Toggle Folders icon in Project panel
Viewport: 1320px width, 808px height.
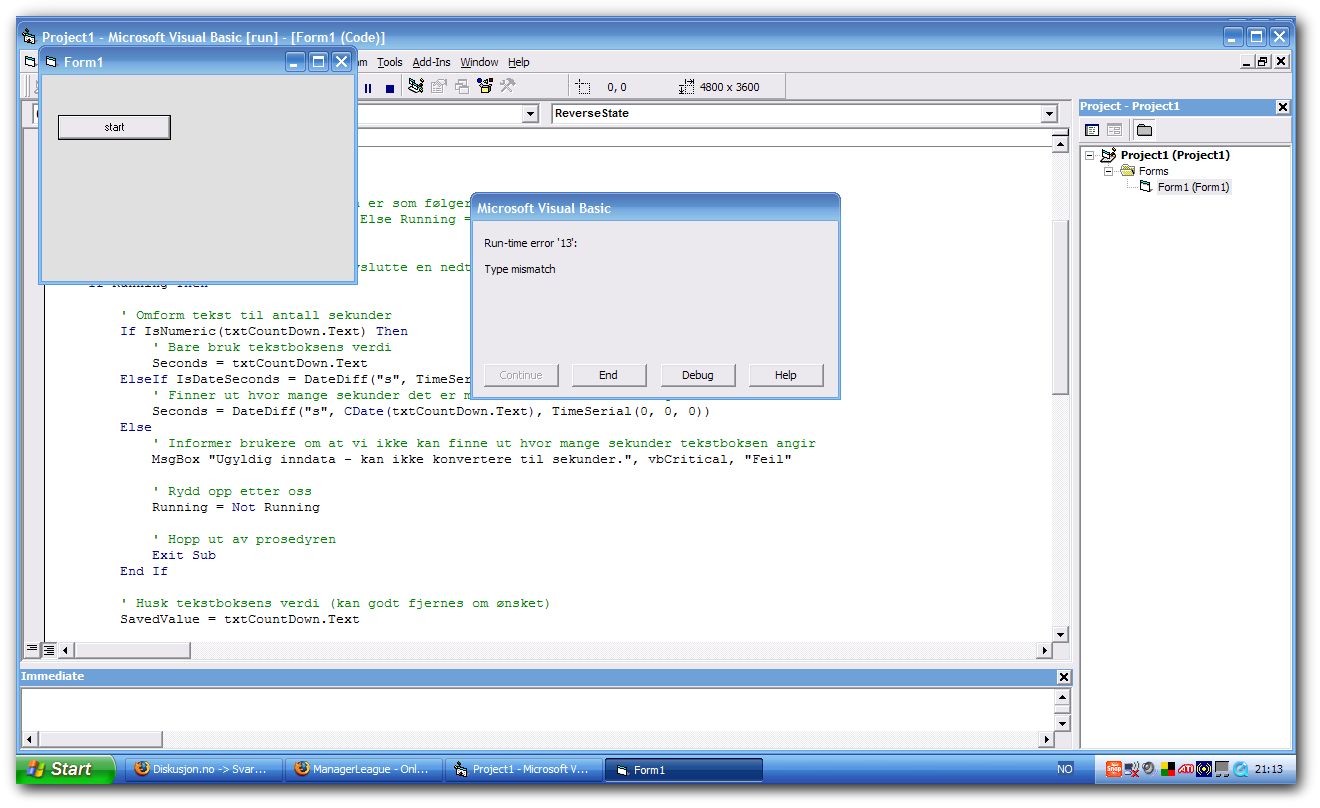click(x=1144, y=130)
